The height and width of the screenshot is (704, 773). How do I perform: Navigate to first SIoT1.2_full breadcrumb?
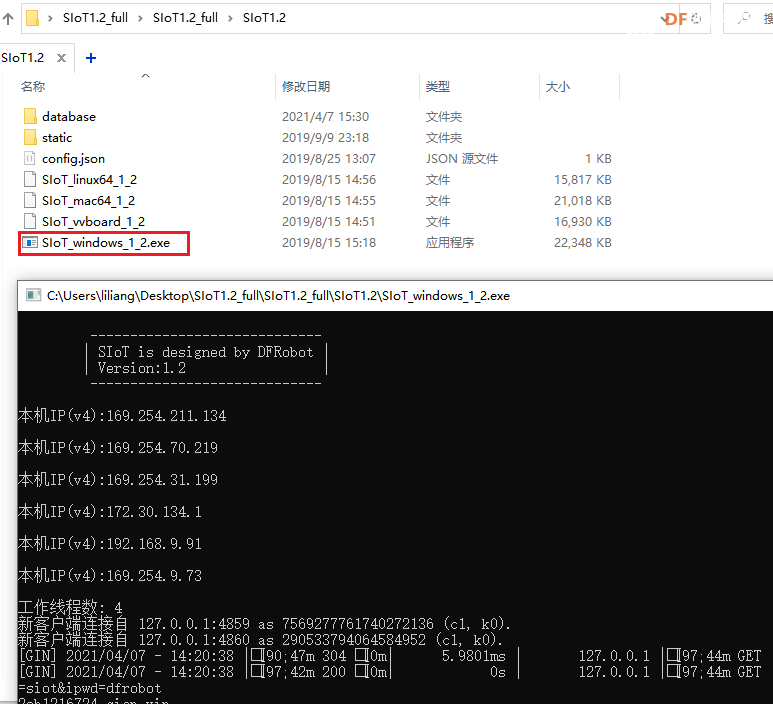click(95, 18)
